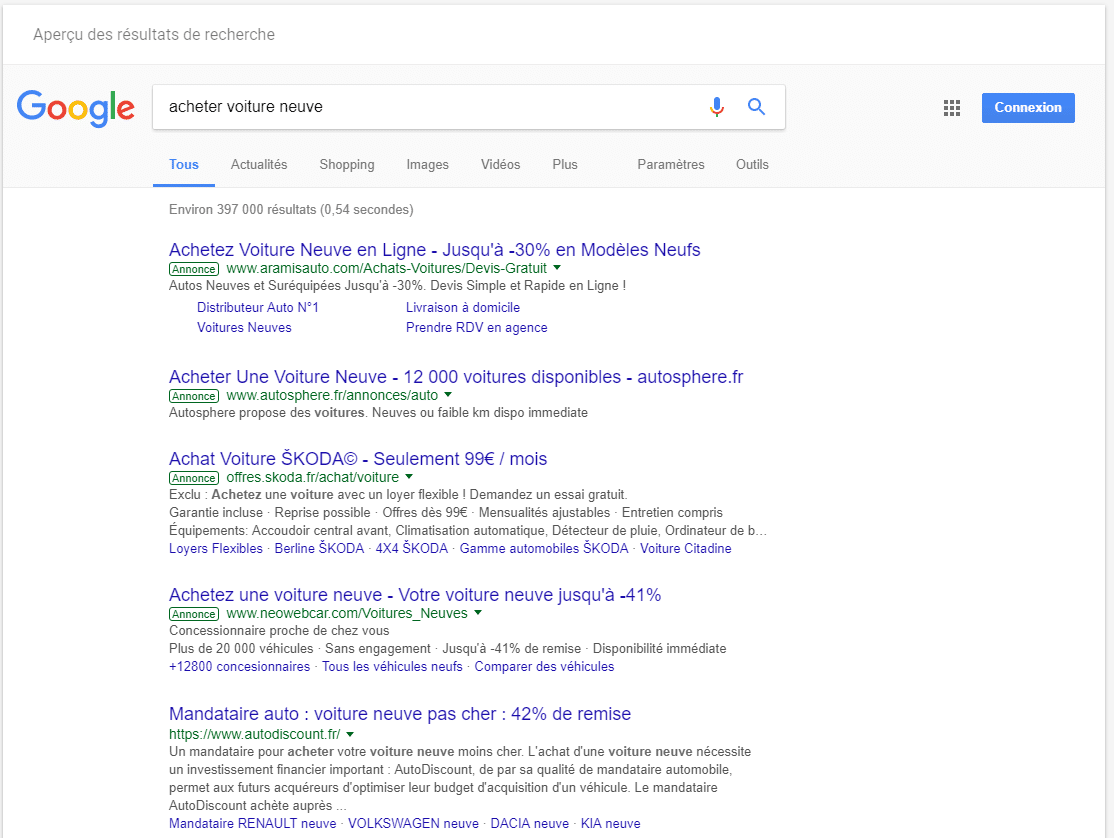This screenshot has height=838, width=1114.
Task: Click the Annonce badge on the neowebcar ad
Action: click(x=194, y=614)
